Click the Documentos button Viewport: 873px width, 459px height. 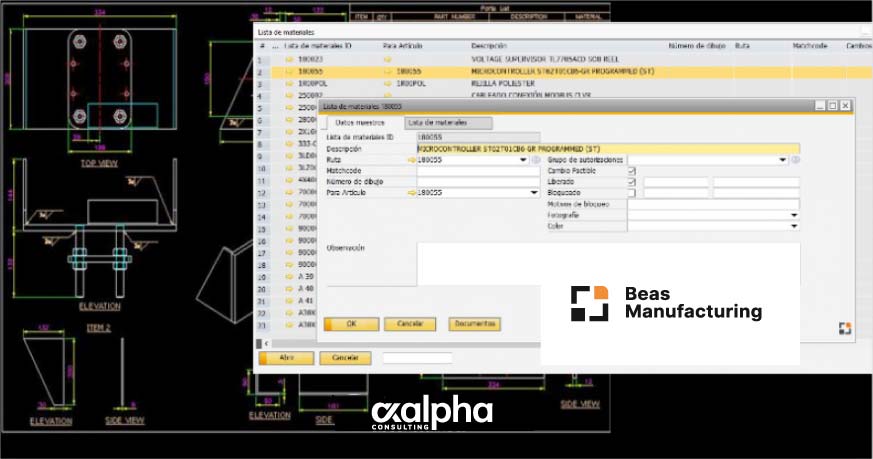click(474, 324)
